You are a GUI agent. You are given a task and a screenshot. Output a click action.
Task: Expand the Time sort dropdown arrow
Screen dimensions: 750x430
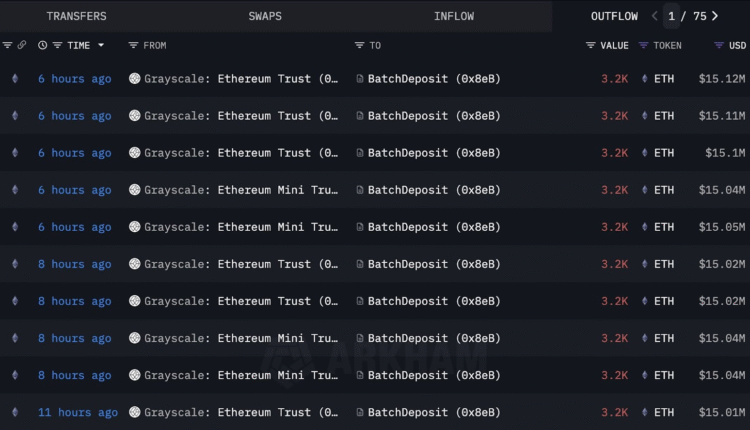click(x=101, y=45)
